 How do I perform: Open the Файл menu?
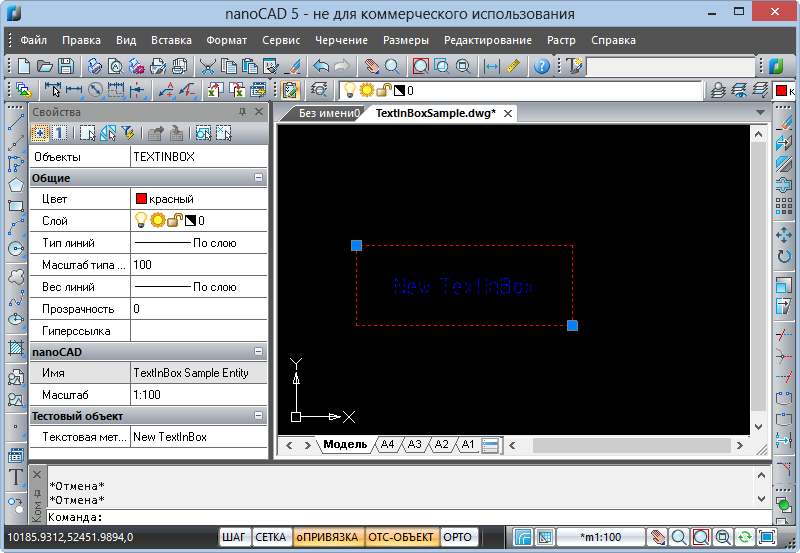tap(34, 40)
